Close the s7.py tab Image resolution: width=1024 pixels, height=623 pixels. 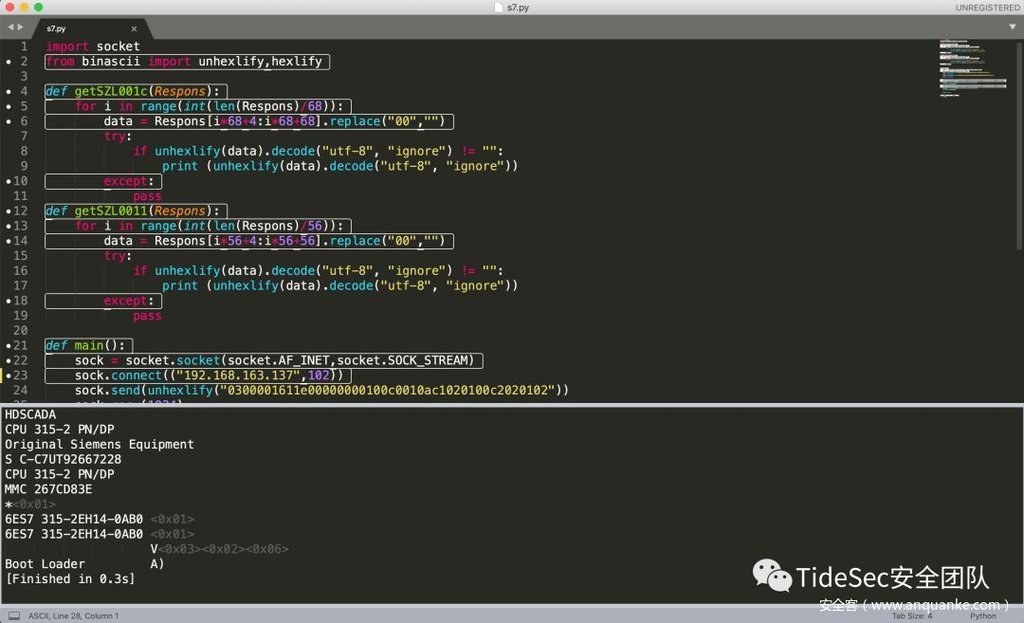coord(134,29)
